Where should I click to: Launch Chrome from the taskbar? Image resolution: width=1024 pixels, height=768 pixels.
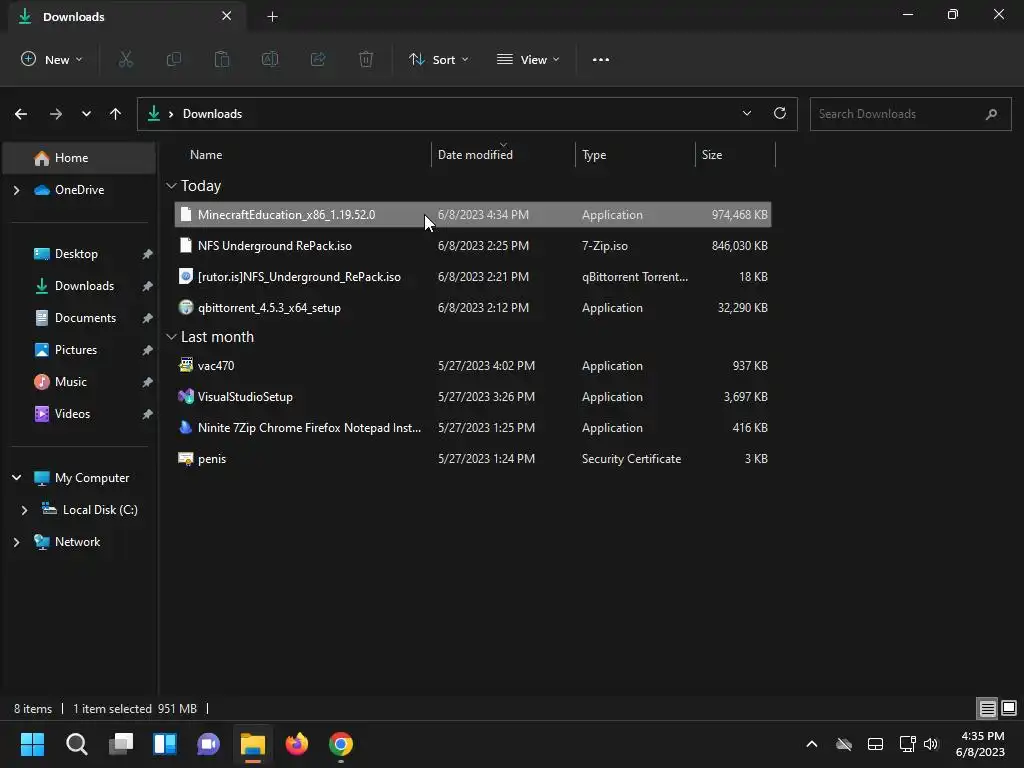341,744
